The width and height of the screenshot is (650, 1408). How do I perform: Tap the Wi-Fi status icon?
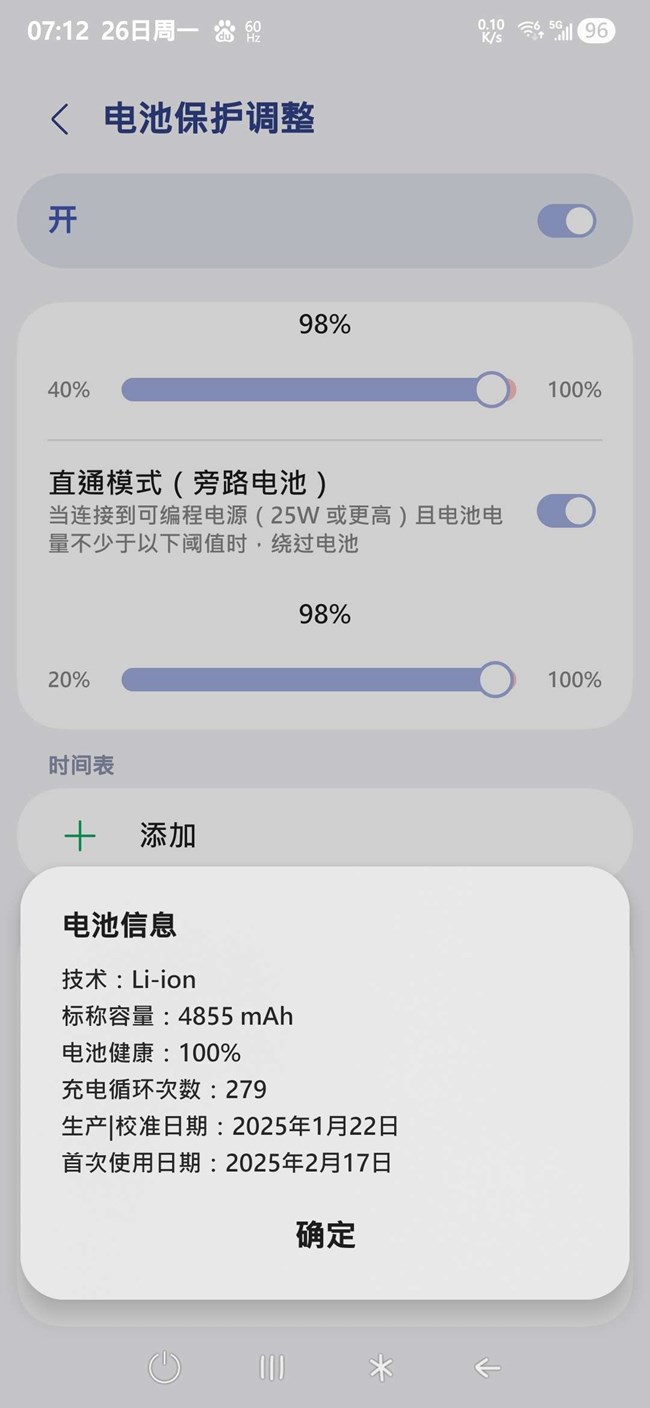click(529, 31)
